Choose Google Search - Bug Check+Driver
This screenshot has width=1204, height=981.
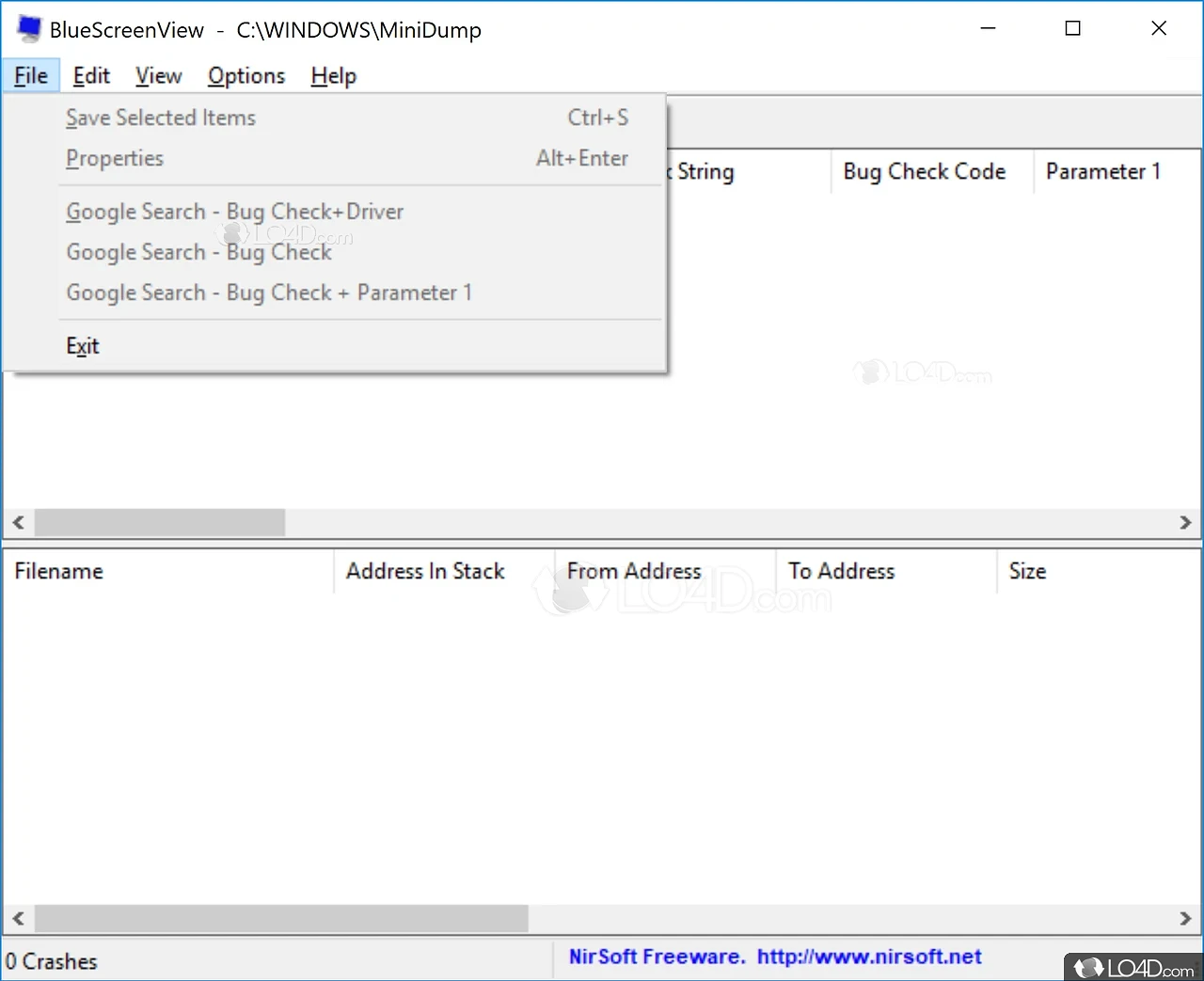(x=234, y=212)
